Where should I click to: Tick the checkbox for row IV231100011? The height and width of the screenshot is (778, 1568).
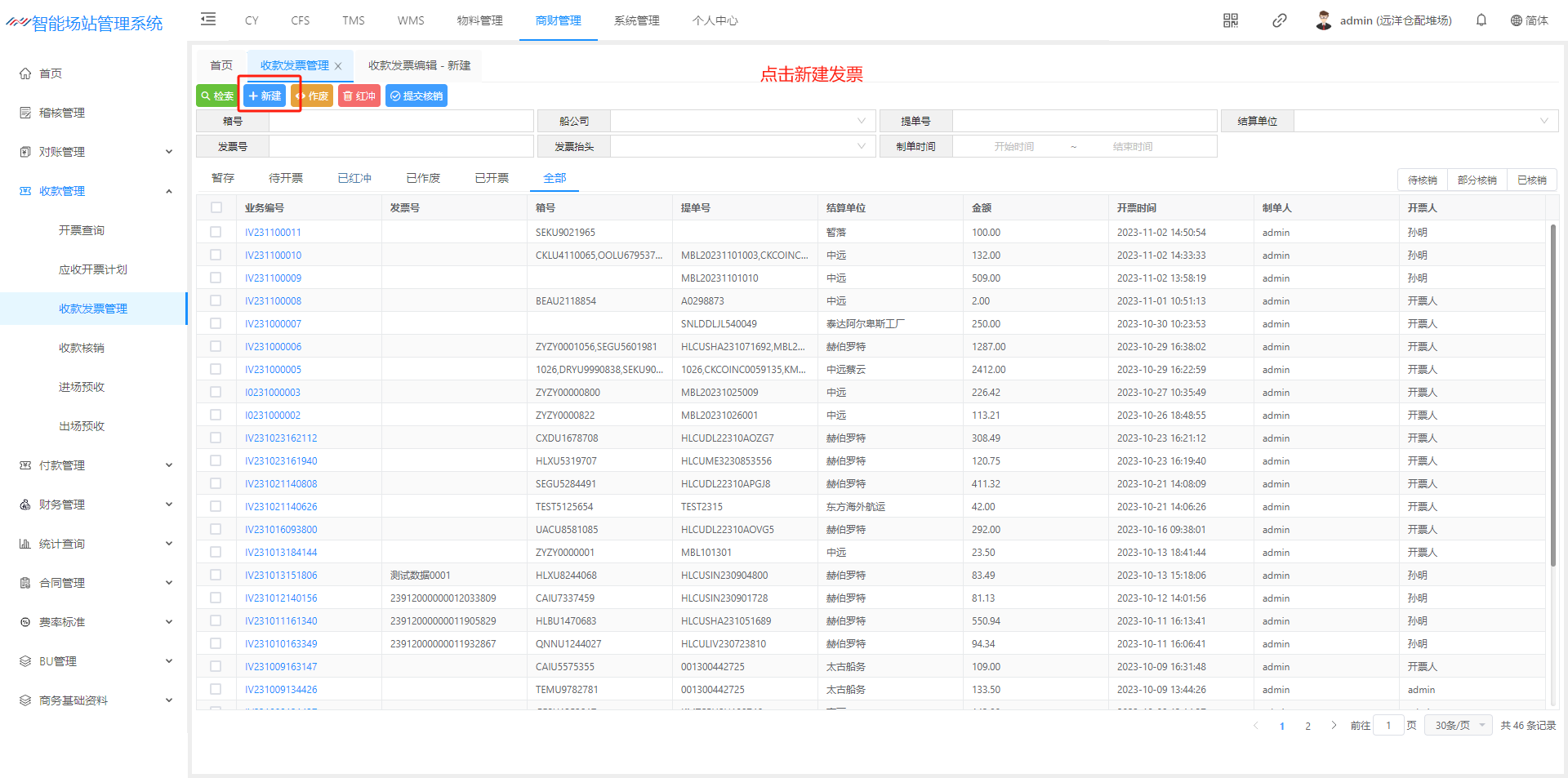point(216,233)
